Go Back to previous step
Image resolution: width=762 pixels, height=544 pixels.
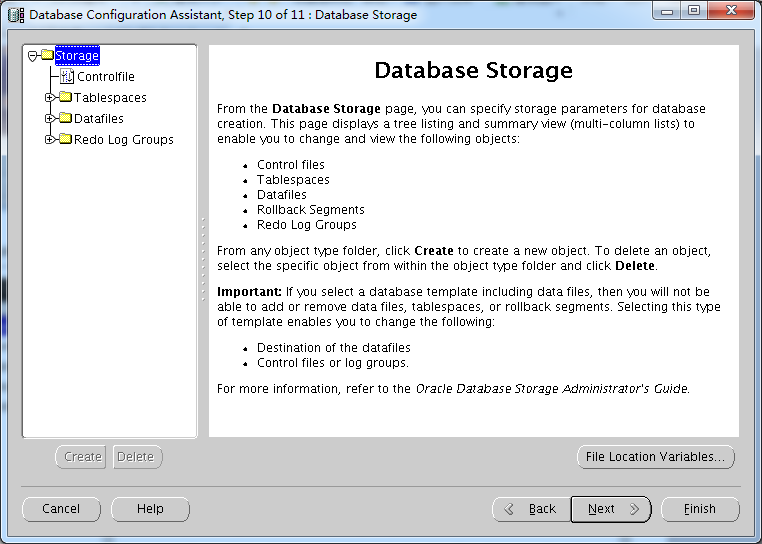pyautogui.click(x=531, y=509)
